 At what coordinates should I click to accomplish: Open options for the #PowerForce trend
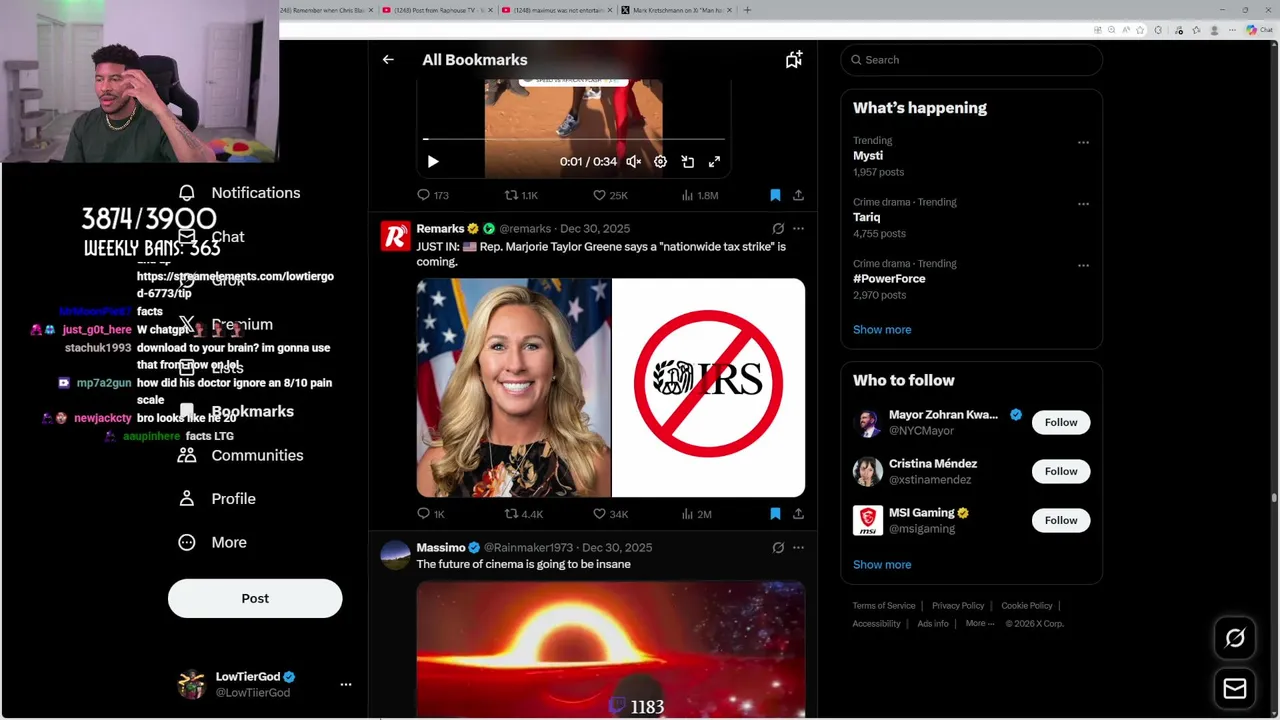point(1083,265)
